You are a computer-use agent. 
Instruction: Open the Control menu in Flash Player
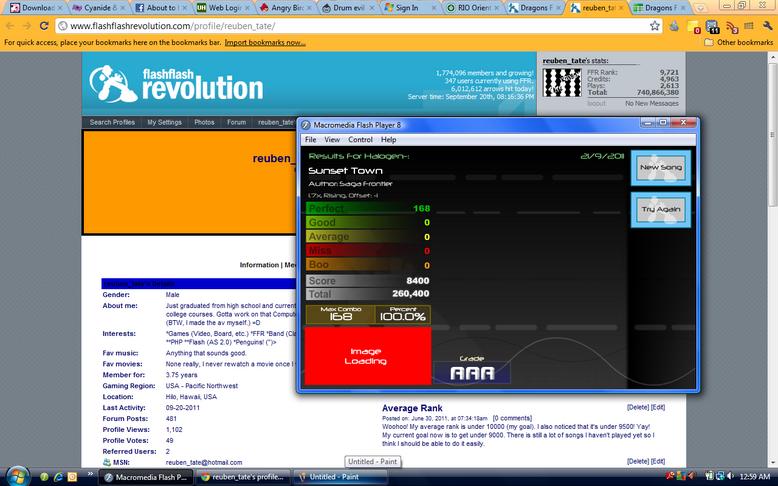pos(360,139)
